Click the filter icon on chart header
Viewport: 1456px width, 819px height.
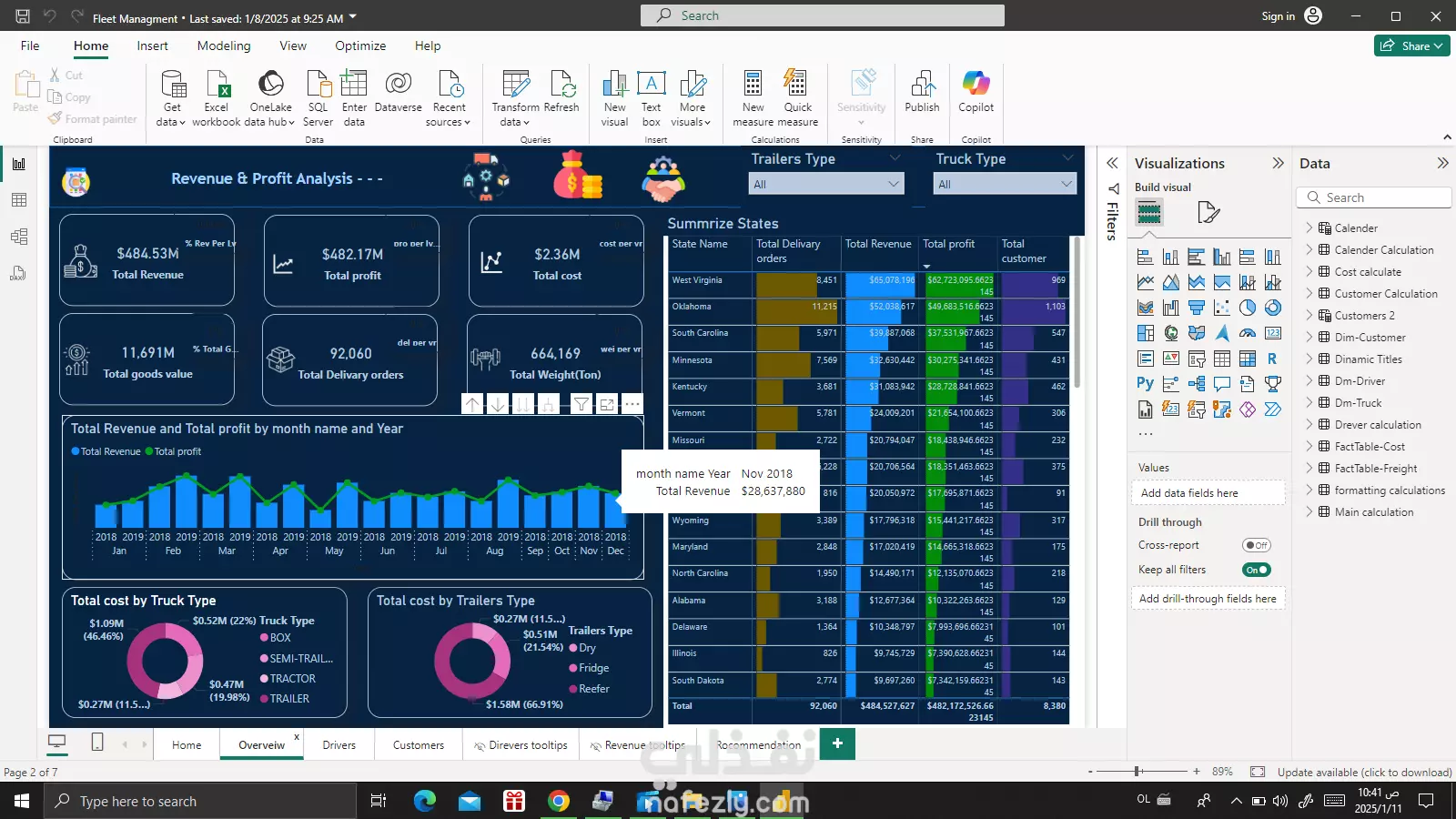581,405
